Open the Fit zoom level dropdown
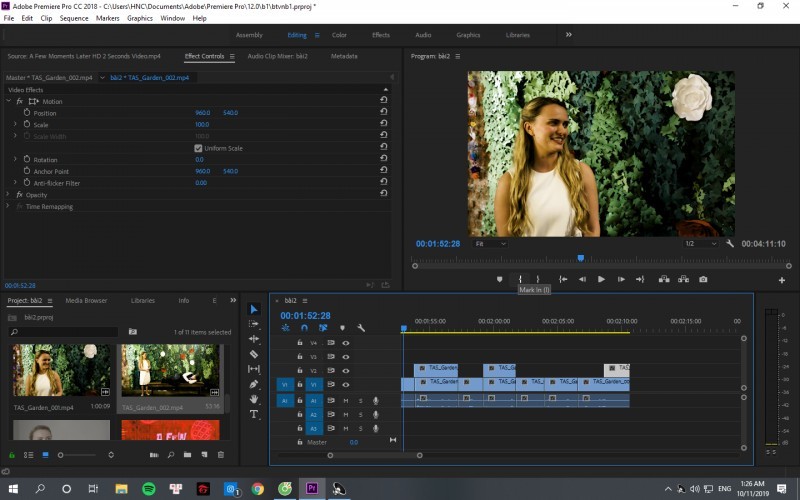The image size is (800, 500). [490, 244]
